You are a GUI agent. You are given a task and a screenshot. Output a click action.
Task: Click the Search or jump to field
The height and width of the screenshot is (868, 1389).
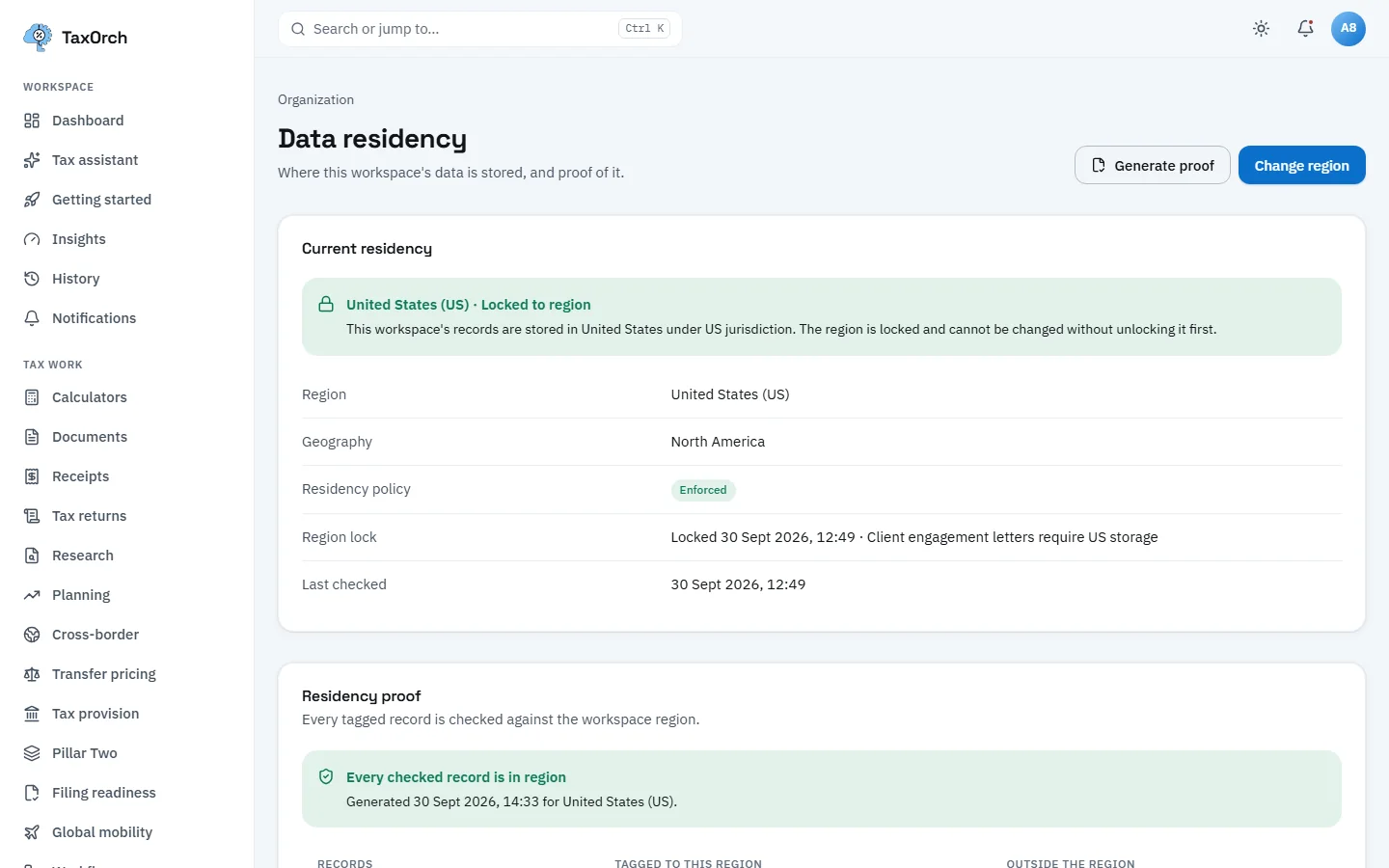480,29
